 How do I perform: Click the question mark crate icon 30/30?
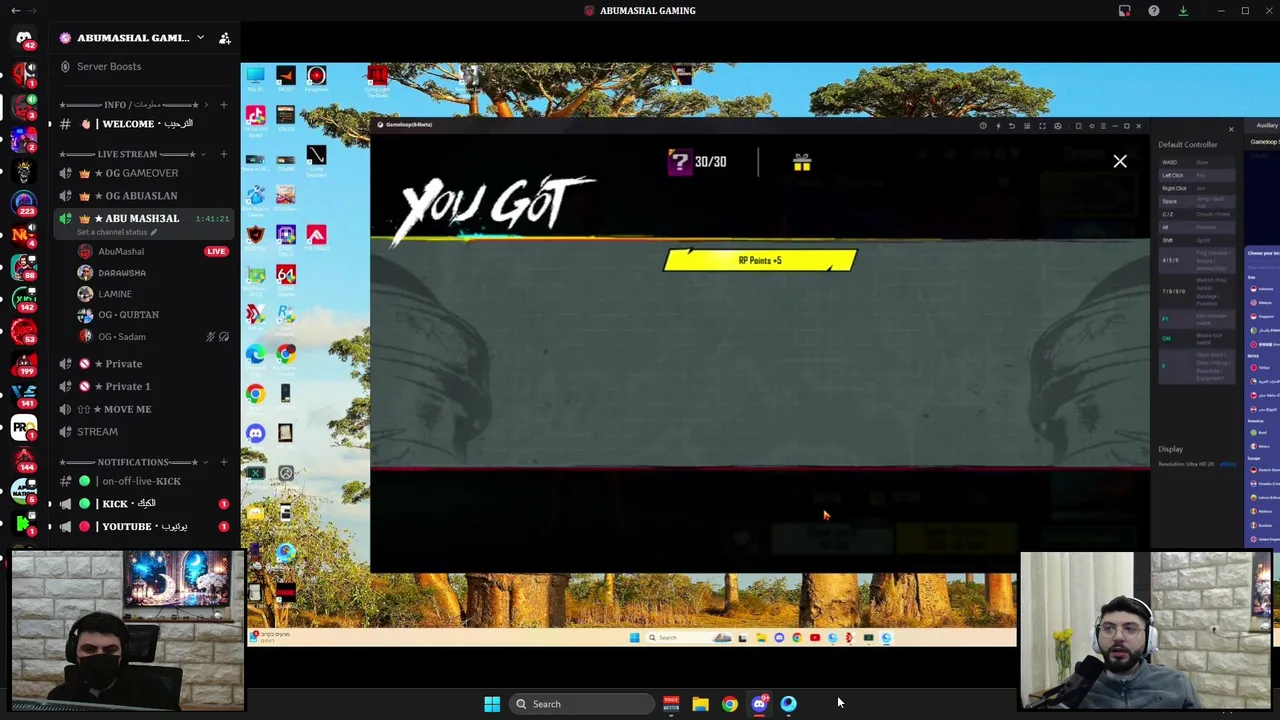click(x=679, y=162)
